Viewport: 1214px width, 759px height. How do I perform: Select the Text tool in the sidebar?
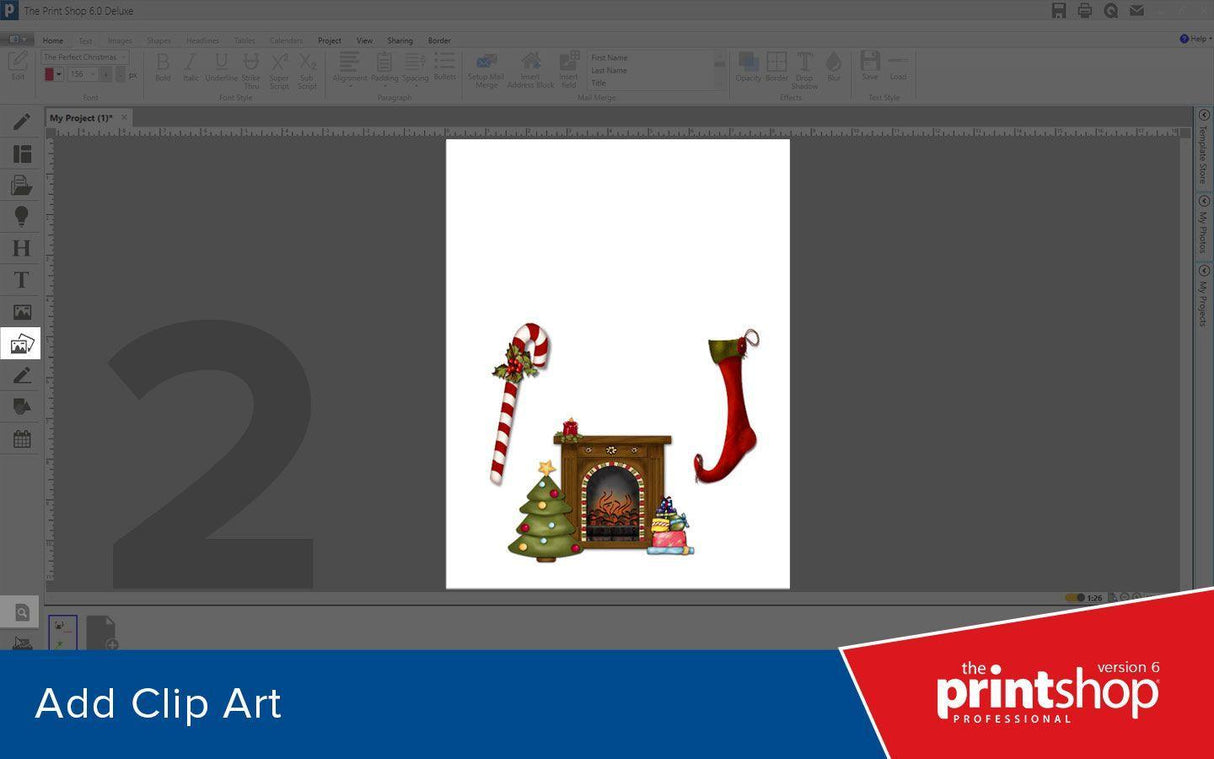click(20, 280)
